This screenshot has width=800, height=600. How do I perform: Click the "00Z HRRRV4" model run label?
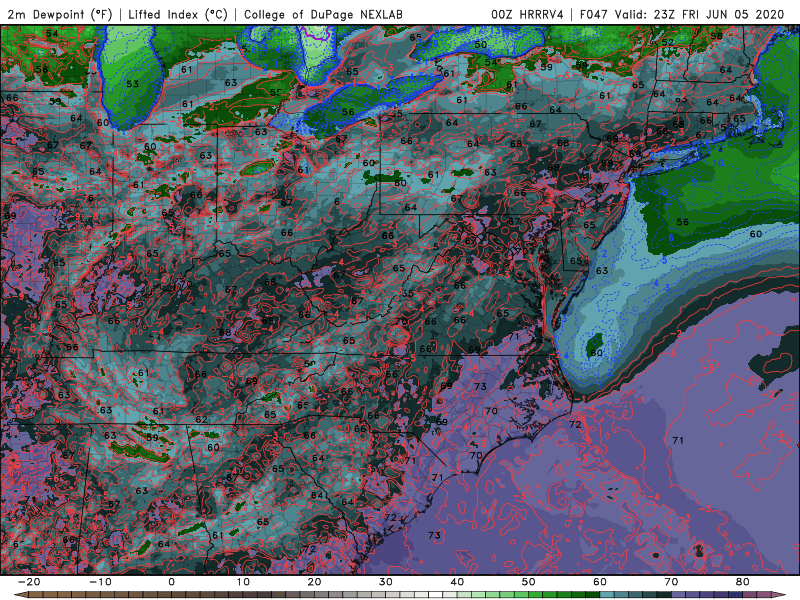tap(527, 14)
